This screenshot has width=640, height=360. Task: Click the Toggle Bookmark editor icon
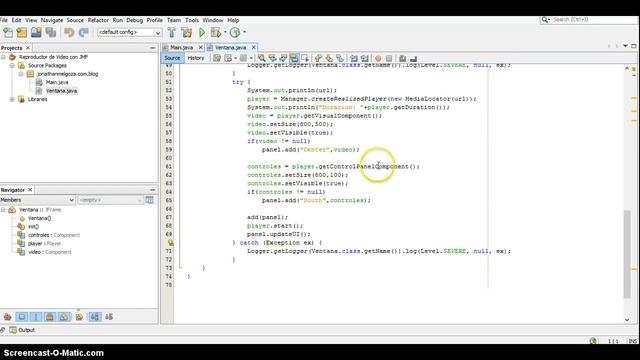[x=340, y=58]
